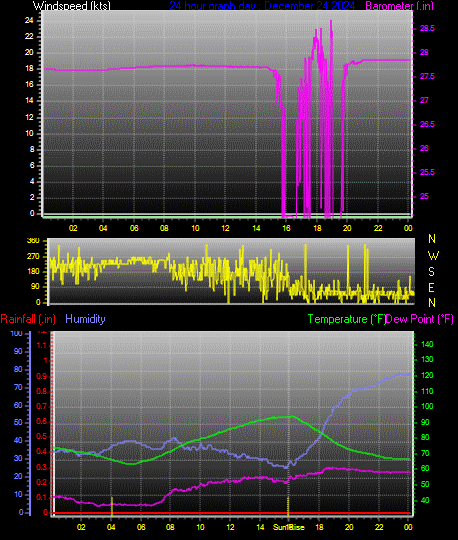
Task: Select the 18 value on the windspeed axis
Action: pos(29,68)
